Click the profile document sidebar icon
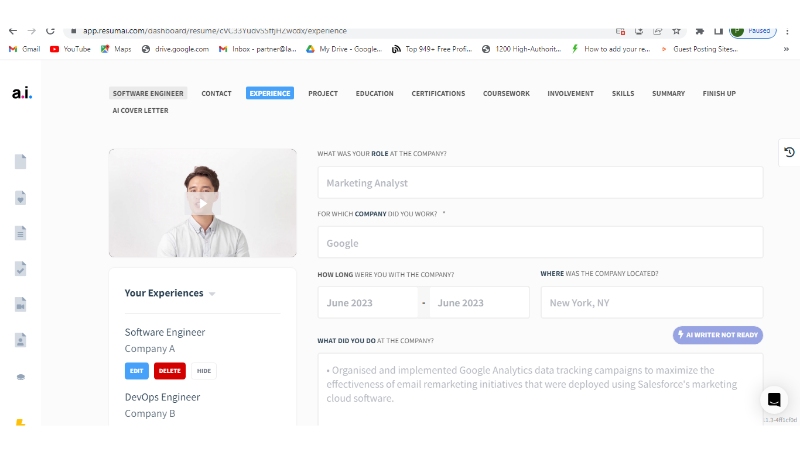 [x=20, y=340]
